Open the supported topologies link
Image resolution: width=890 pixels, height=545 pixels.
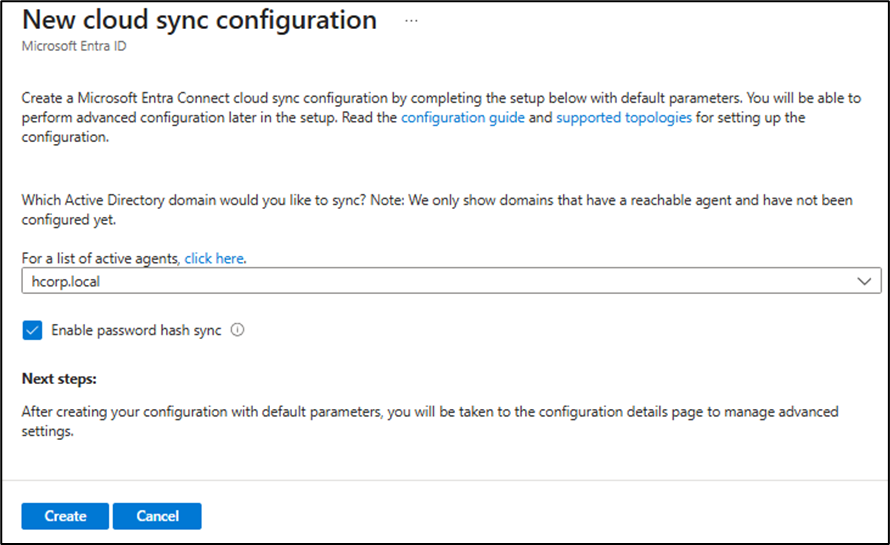[623, 118]
